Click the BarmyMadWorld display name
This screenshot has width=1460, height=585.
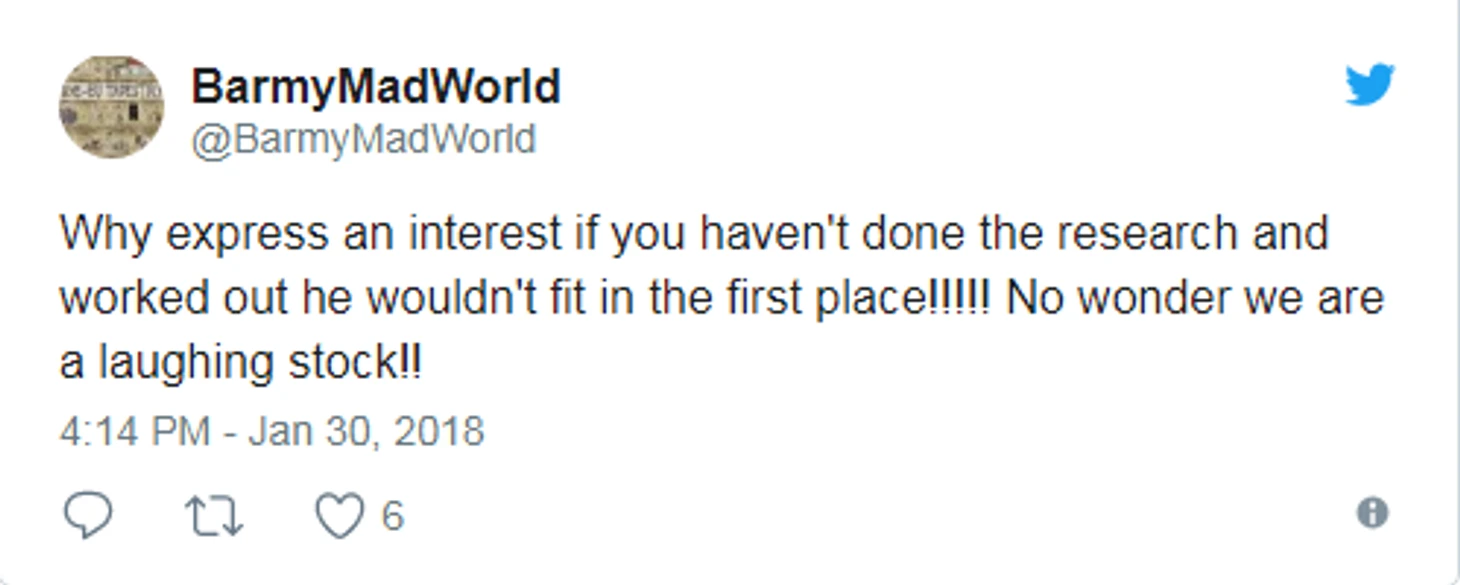point(375,87)
